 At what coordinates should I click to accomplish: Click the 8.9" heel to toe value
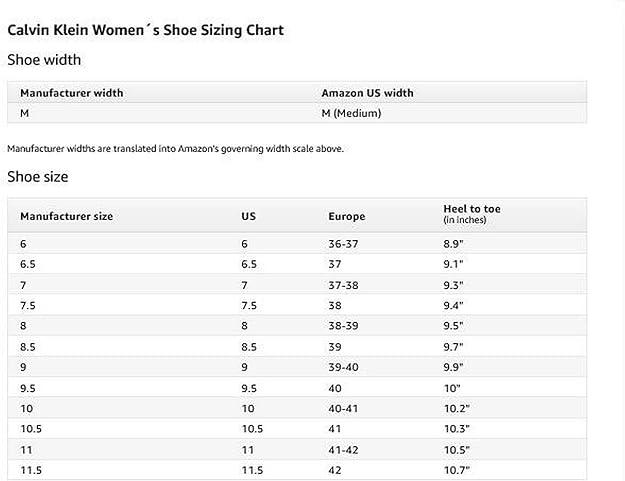pos(453,244)
